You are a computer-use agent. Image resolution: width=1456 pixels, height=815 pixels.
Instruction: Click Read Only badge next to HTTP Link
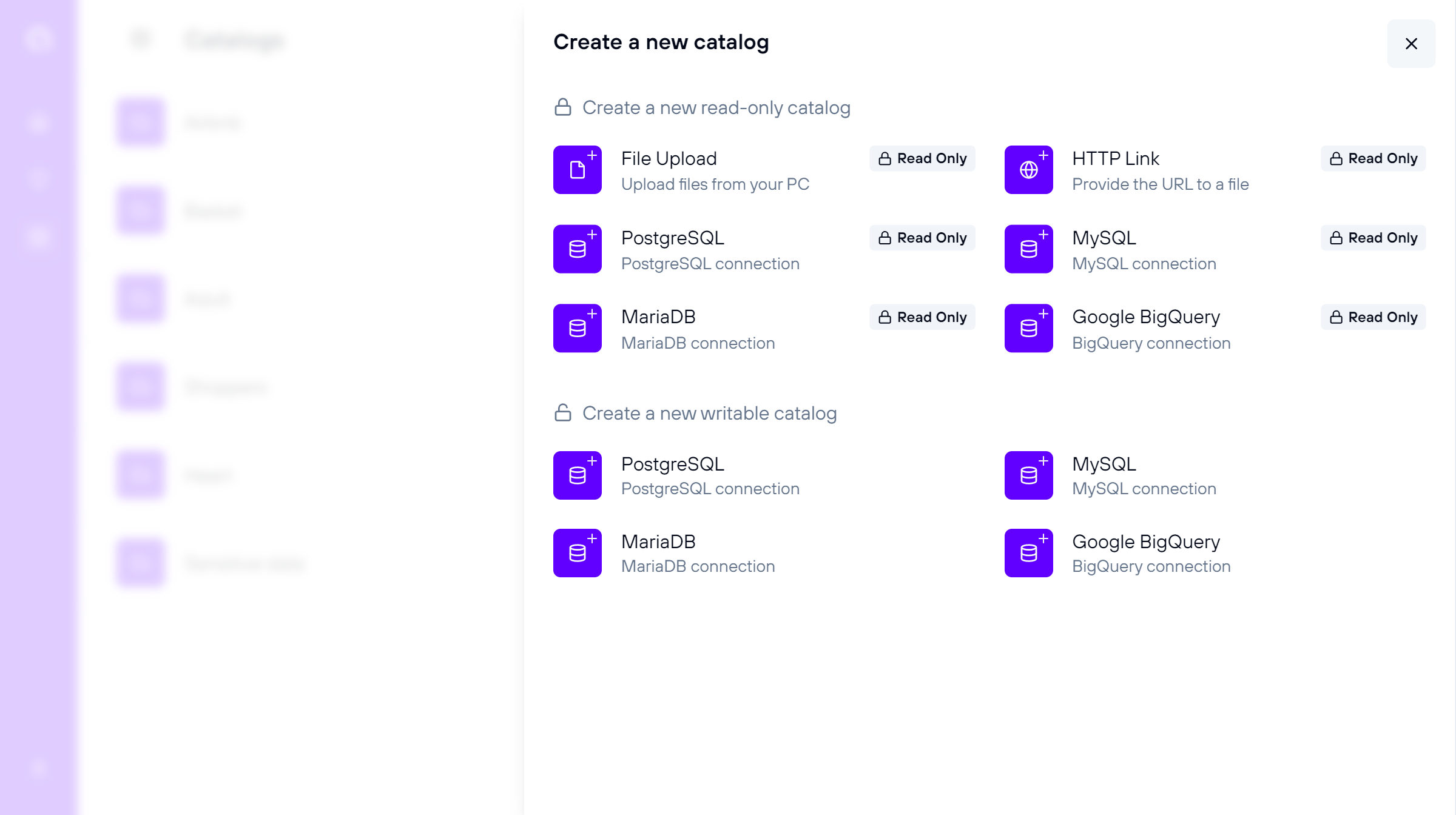(x=1373, y=158)
